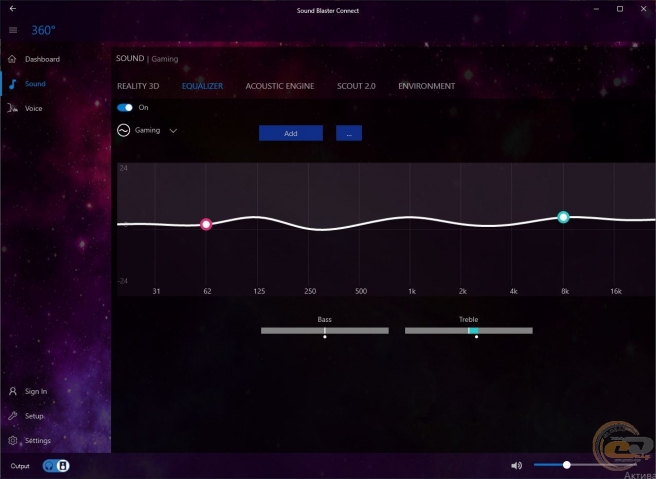Maximize the Sound Blaster Connect window

click(x=620, y=8)
